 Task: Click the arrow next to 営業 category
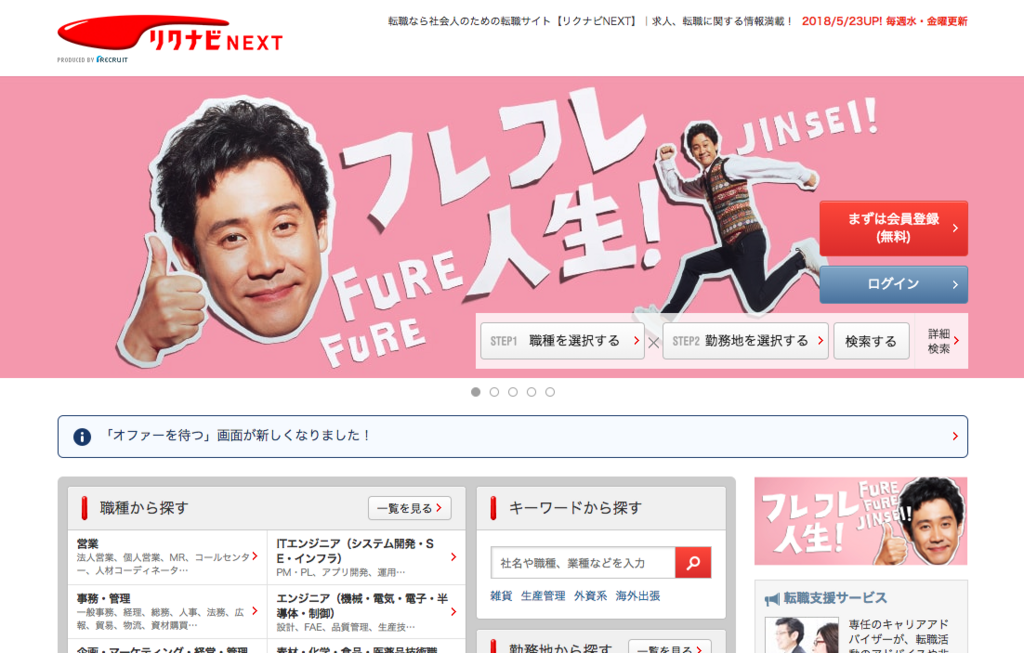[x=255, y=556]
